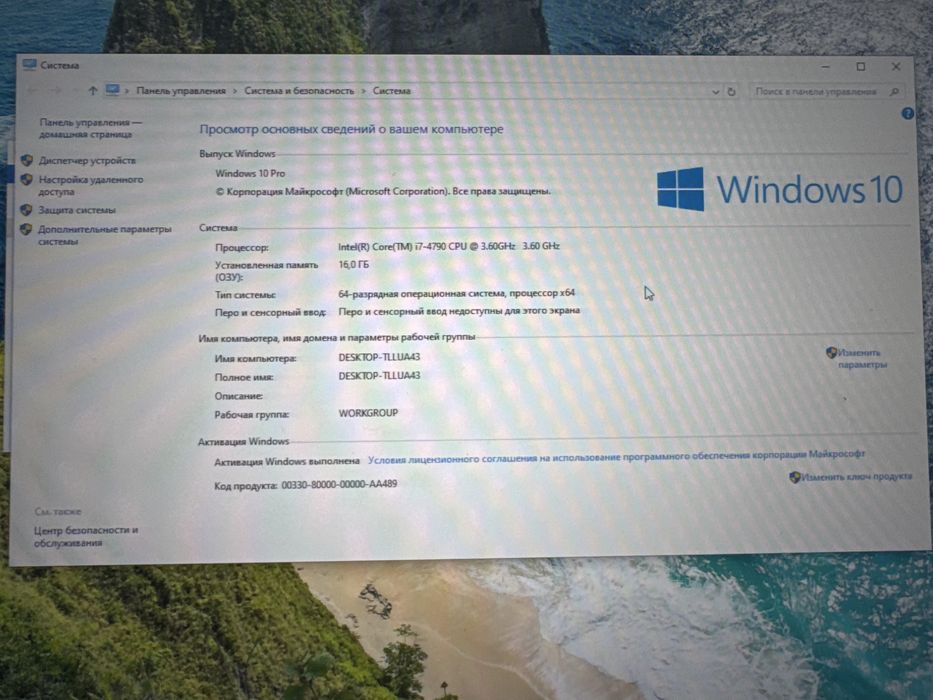The image size is (933, 700).
Task: Click Изменить ключ продукта link
Action: 856,476
